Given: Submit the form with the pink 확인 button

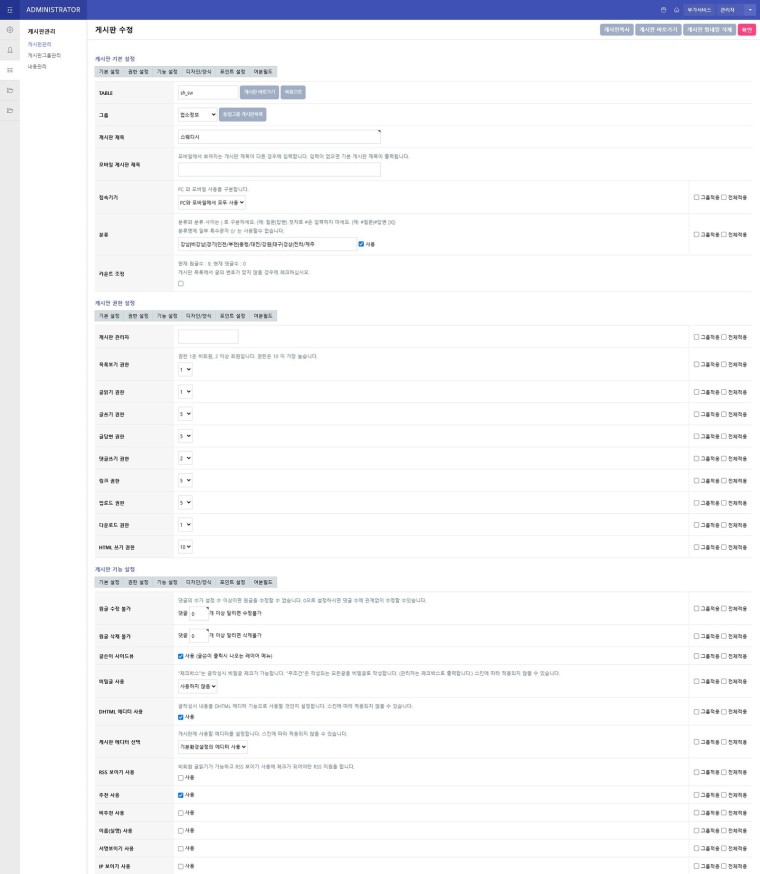Looking at the screenshot, I should click(747, 30).
